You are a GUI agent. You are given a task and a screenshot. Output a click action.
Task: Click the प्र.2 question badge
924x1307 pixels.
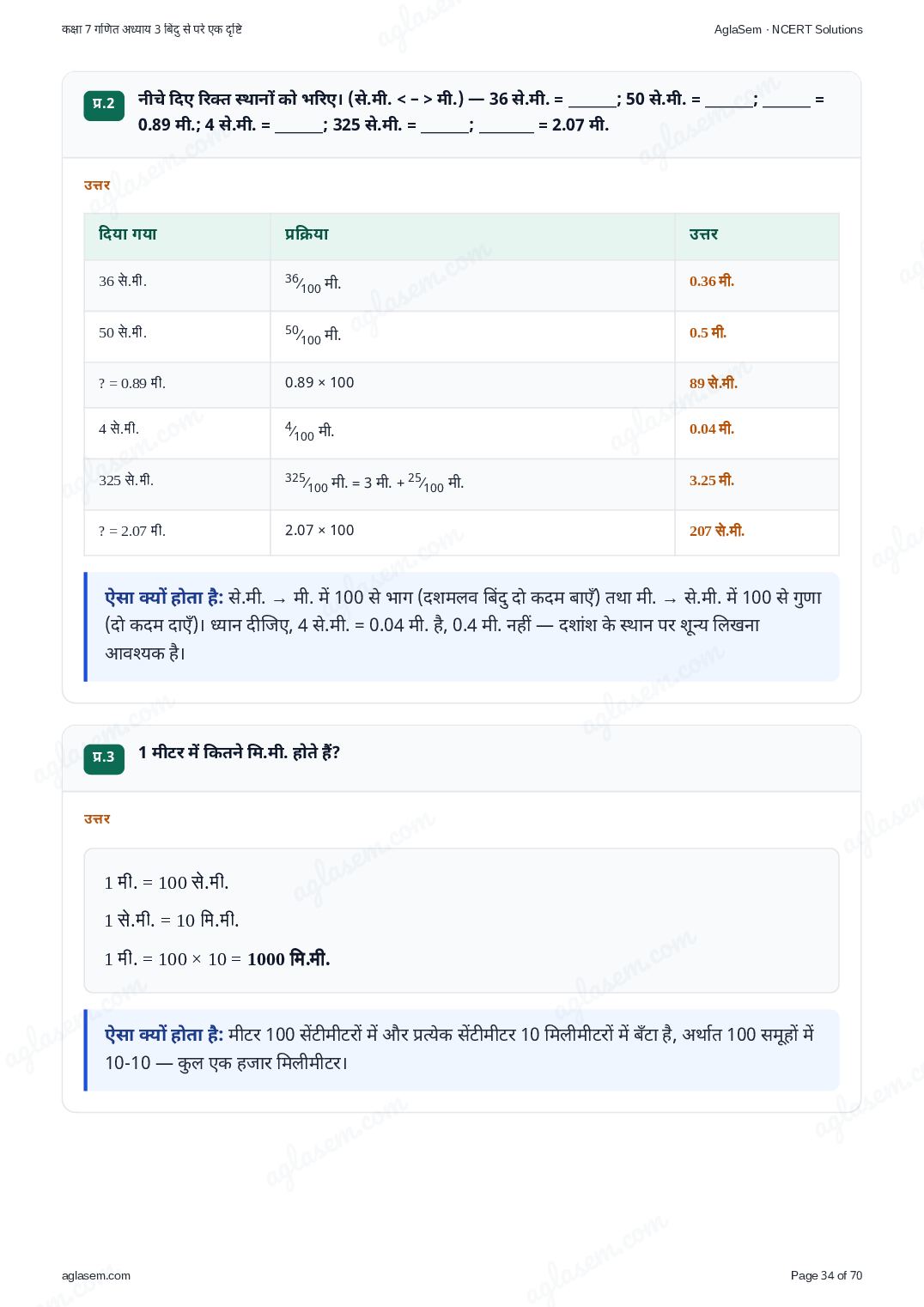tap(104, 105)
